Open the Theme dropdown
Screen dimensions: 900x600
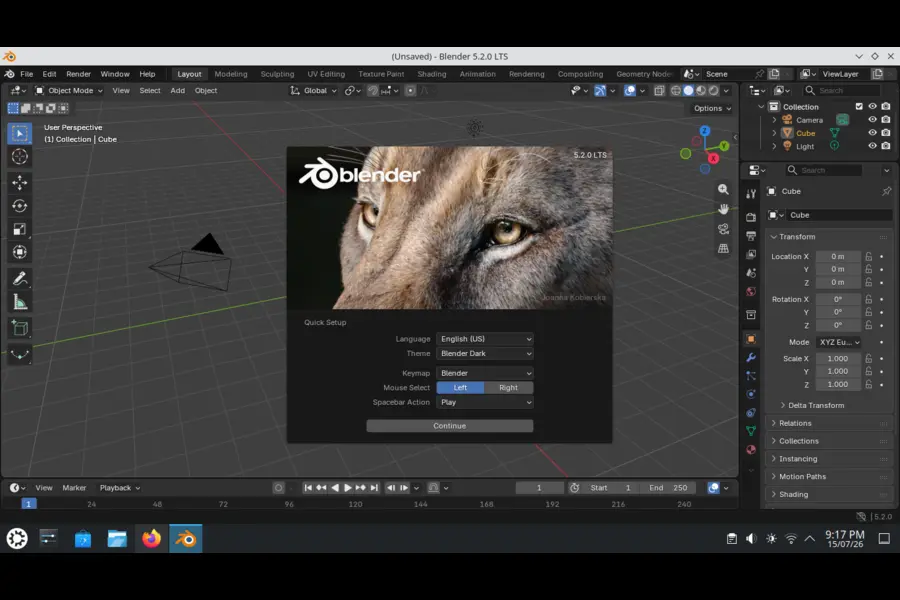tap(485, 353)
